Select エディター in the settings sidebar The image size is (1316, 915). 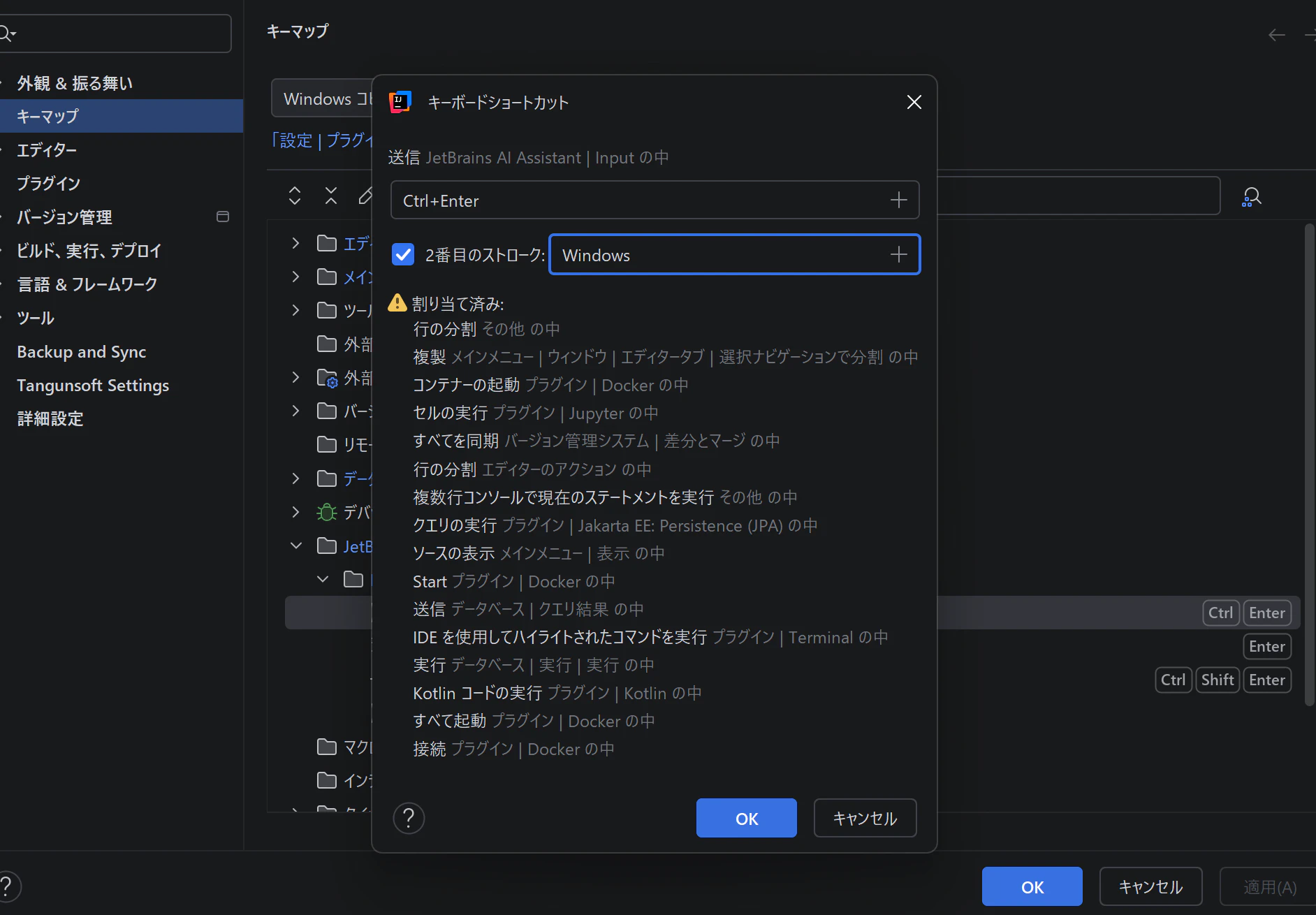point(47,149)
